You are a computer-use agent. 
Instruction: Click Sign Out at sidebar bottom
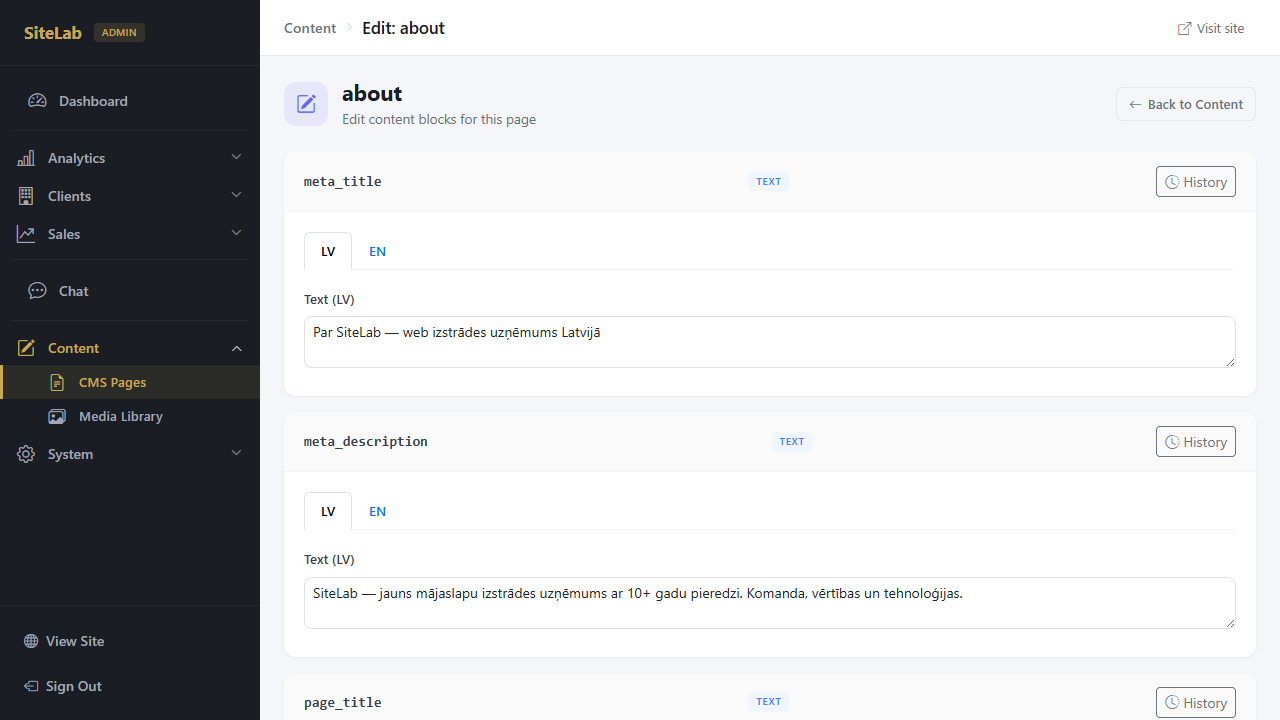73,686
